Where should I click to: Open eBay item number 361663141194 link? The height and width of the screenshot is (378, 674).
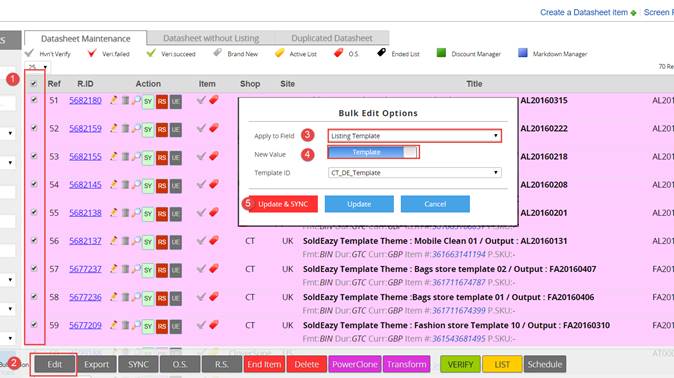tap(459, 255)
